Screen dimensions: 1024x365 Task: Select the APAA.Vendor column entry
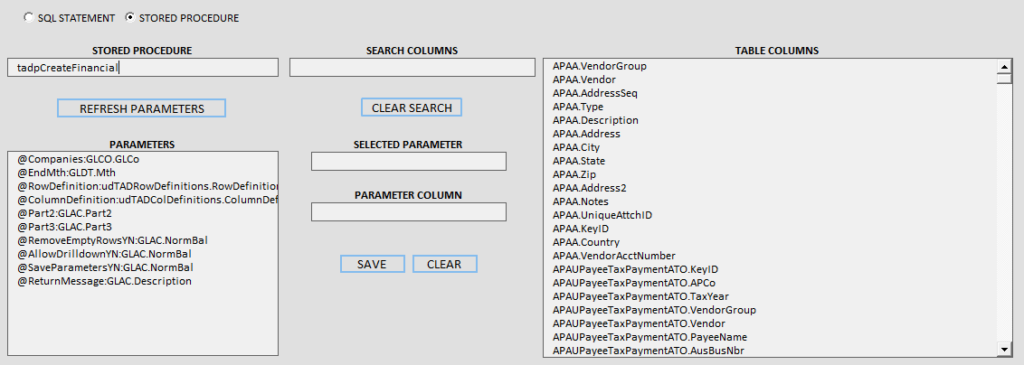tap(771, 80)
